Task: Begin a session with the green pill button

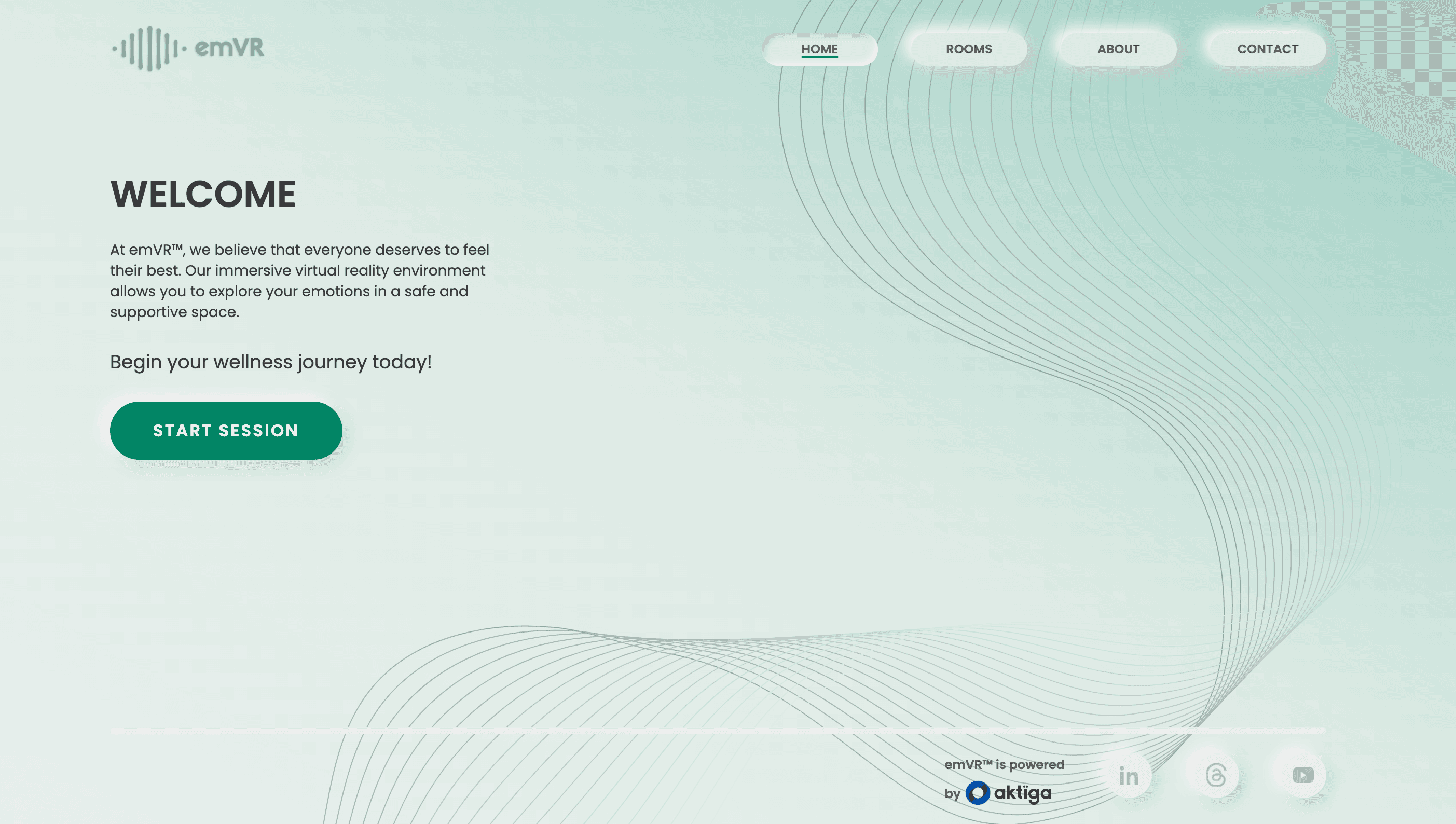Action: point(225,430)
